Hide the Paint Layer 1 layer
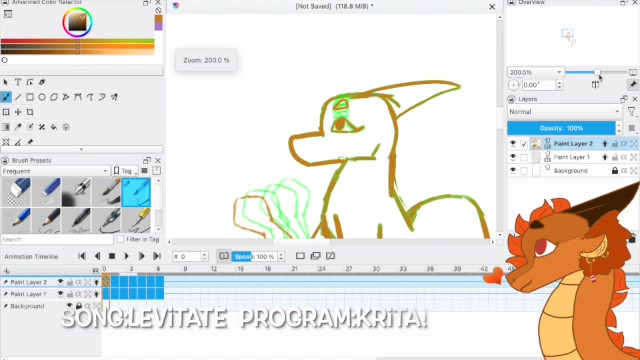 [513, 157]
